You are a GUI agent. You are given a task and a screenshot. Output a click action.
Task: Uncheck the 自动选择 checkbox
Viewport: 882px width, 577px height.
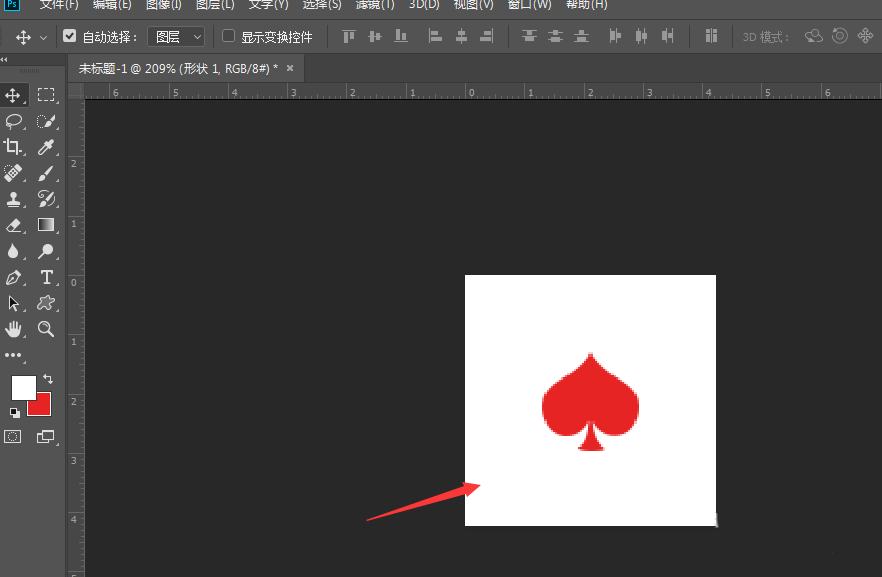tap(69, 36)
